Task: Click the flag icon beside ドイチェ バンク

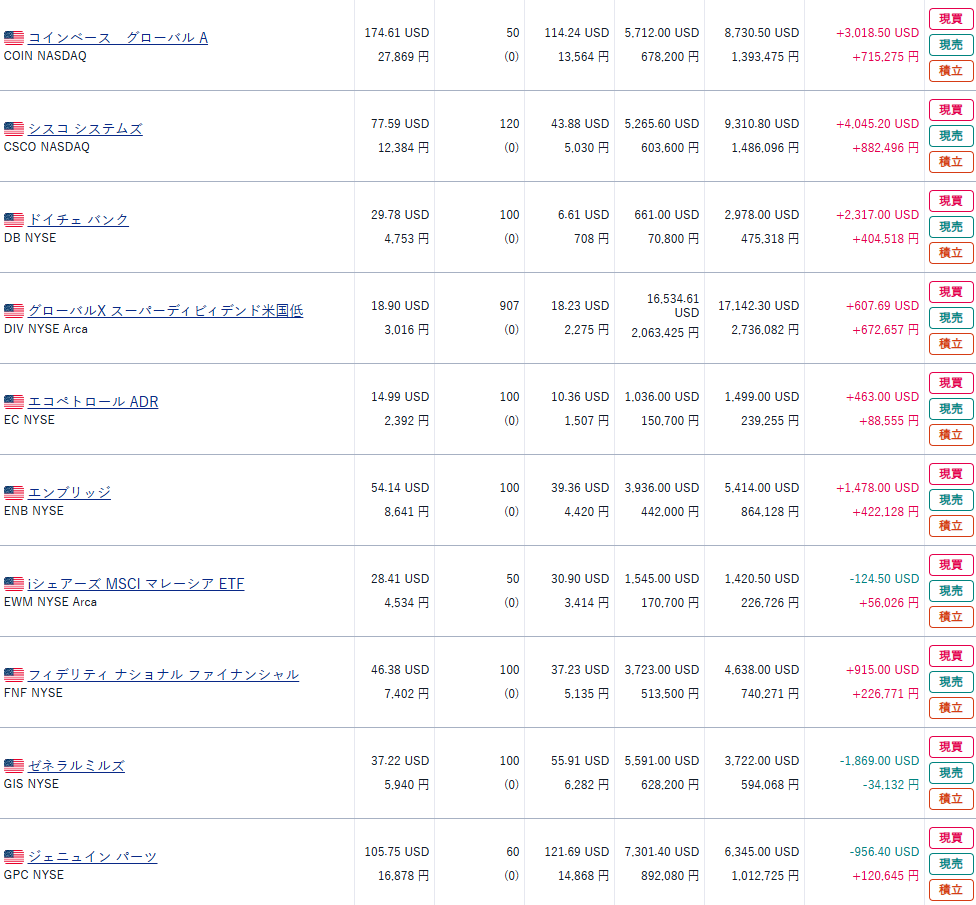Action: pos(14,220)
